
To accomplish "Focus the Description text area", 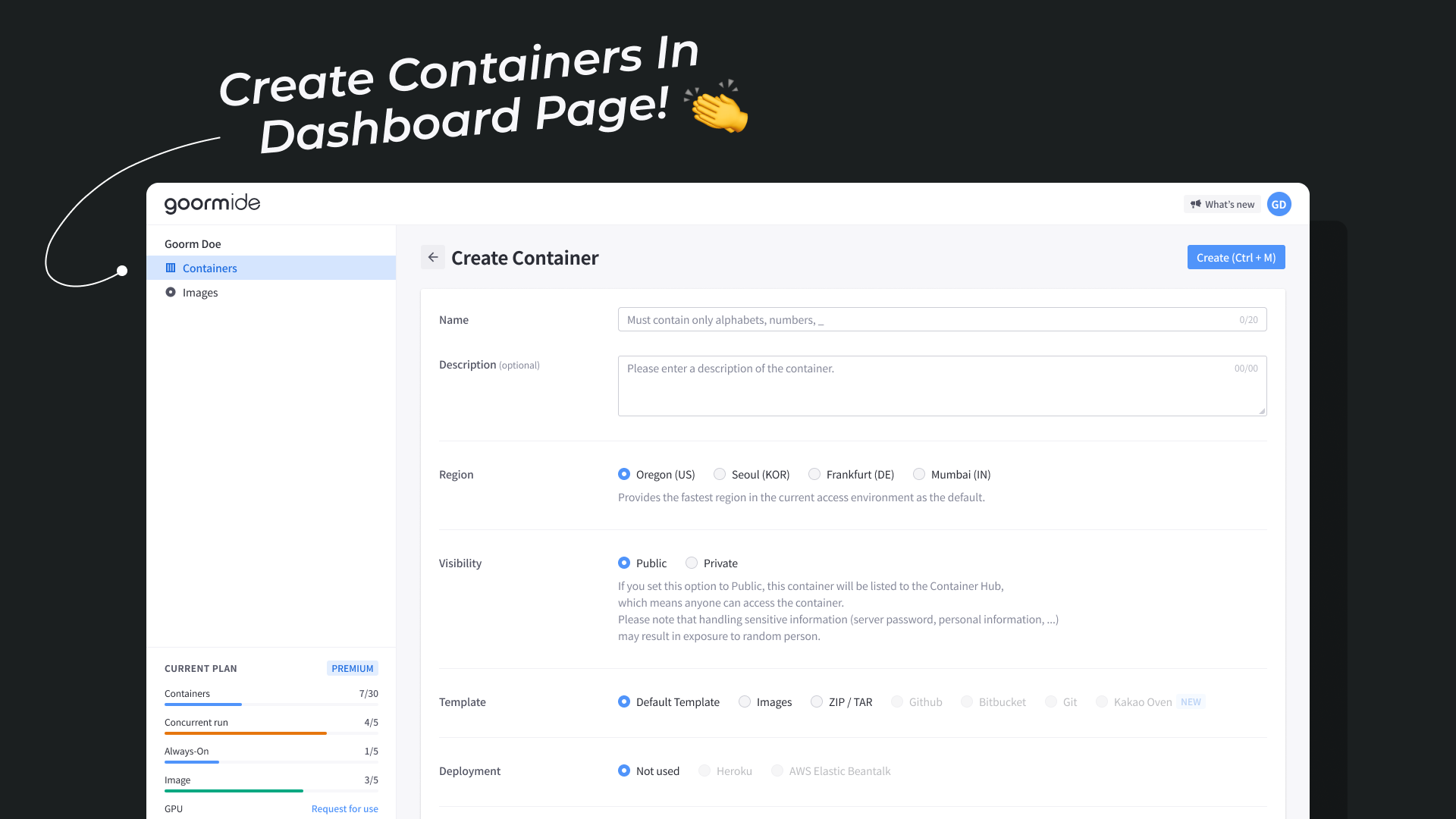I will coord(942,386).
